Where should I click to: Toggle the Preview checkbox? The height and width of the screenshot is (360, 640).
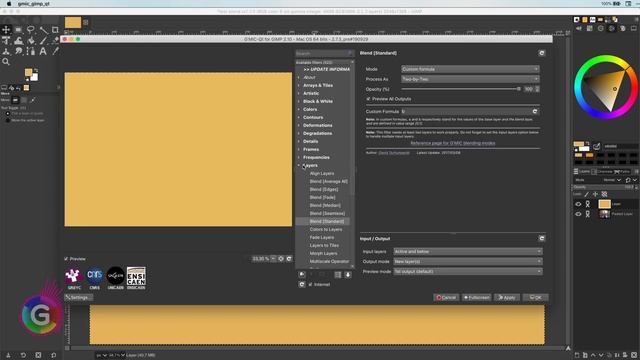click(66, 259)
